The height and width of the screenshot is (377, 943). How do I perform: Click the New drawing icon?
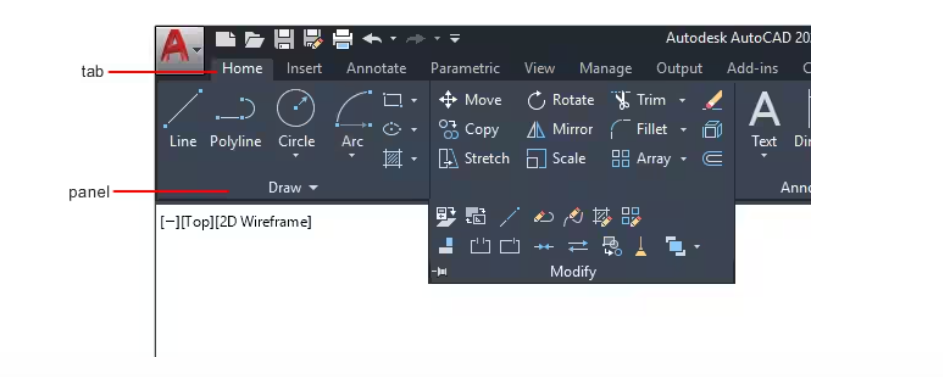[226, 39]
